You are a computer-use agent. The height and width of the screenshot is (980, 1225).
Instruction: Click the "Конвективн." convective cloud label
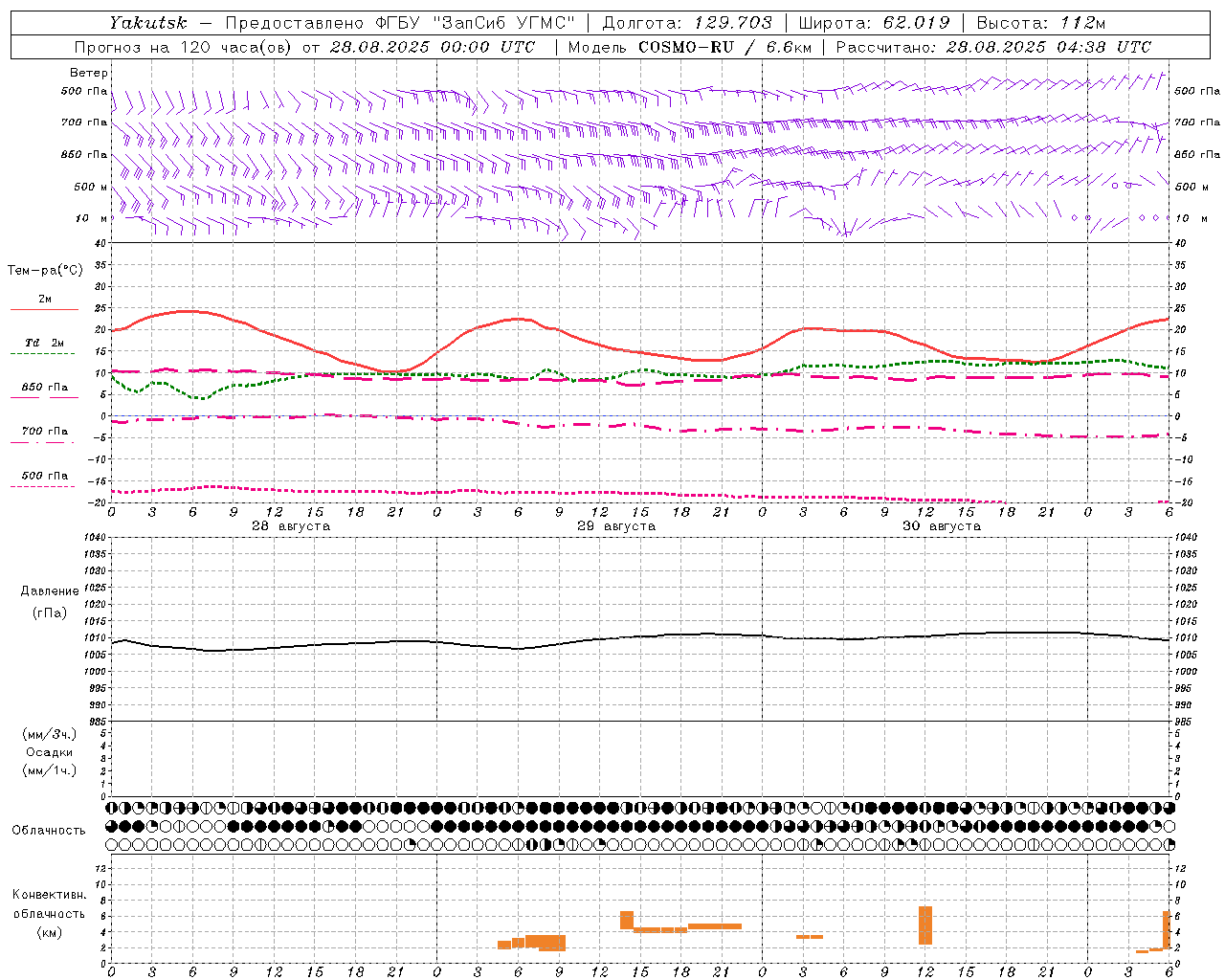tap(50, 895)
